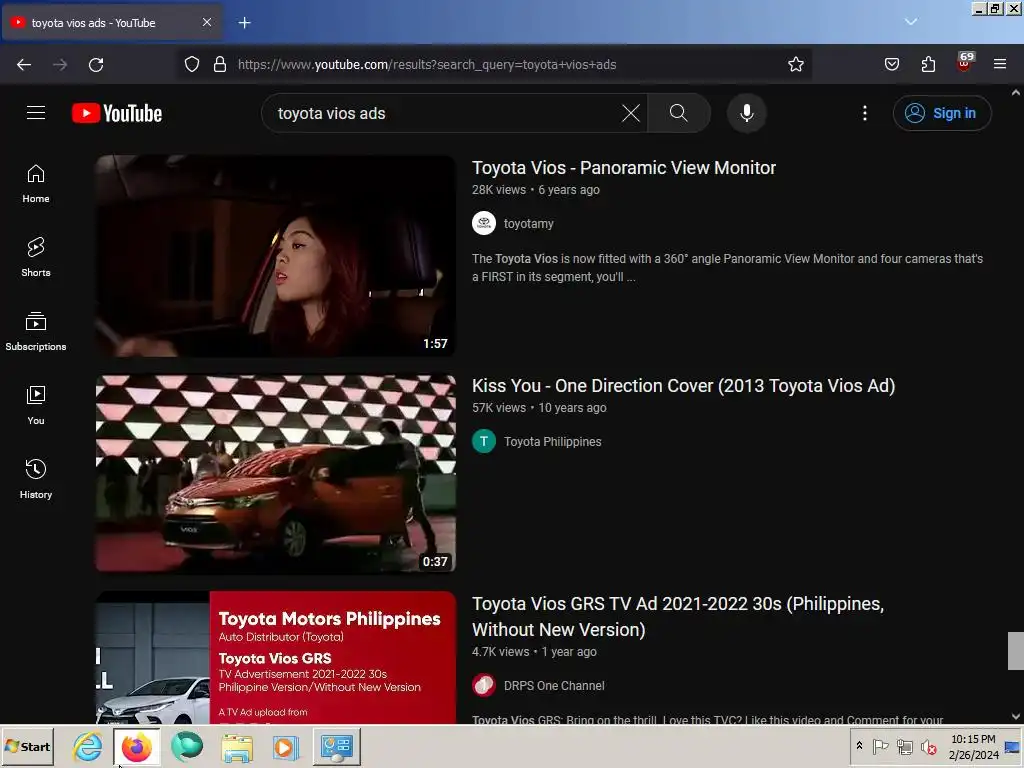Open the green round taskbar app
1024x768 pixels.
[187, 746]
